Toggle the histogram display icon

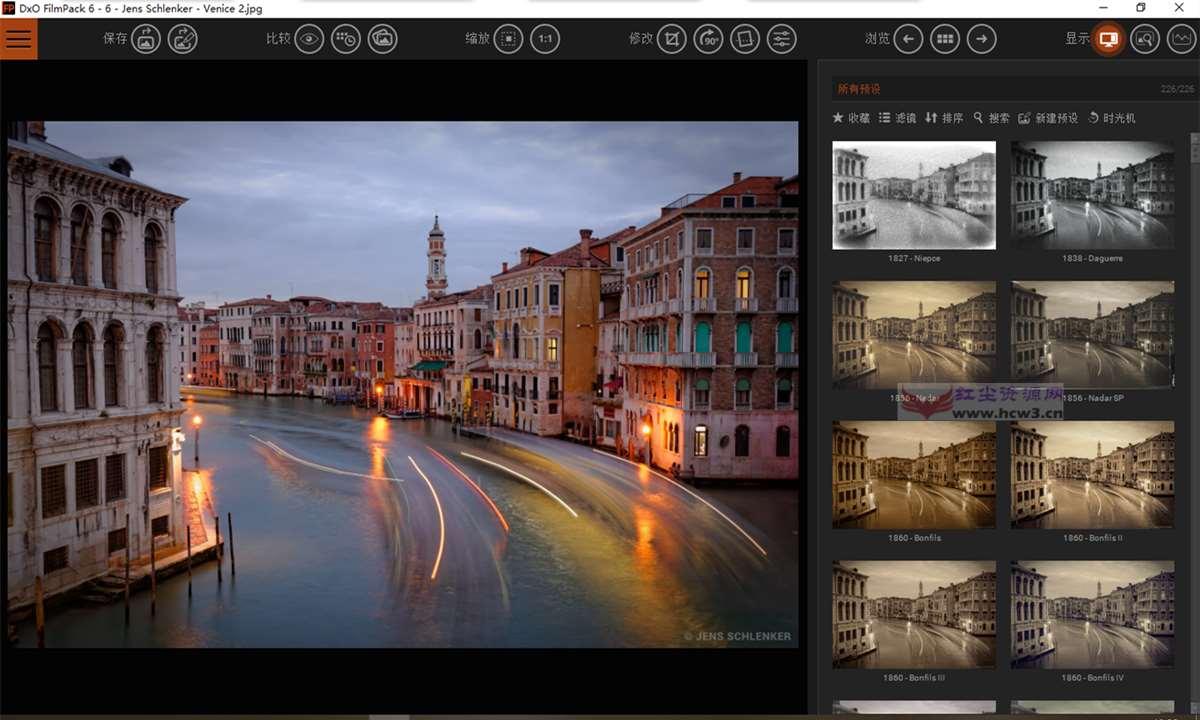tap(1182, 39)
